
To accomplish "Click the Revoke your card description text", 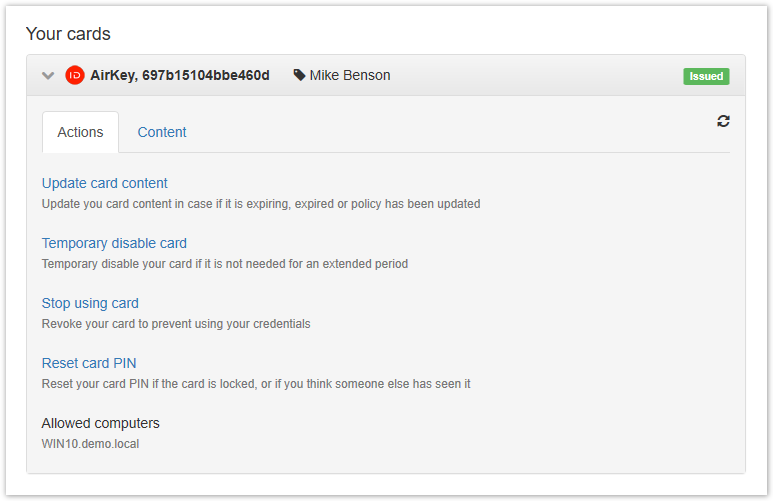I will [175, 324].
